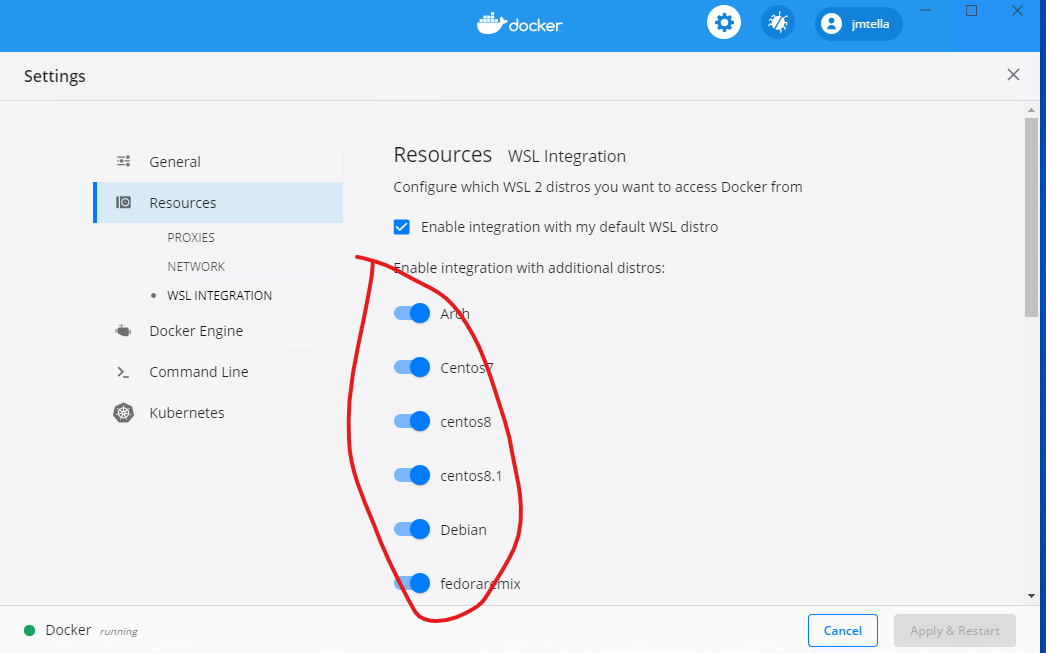Click the Settings title text
The width and height of the screenshot is (1046, 653).
coord(55,76)
